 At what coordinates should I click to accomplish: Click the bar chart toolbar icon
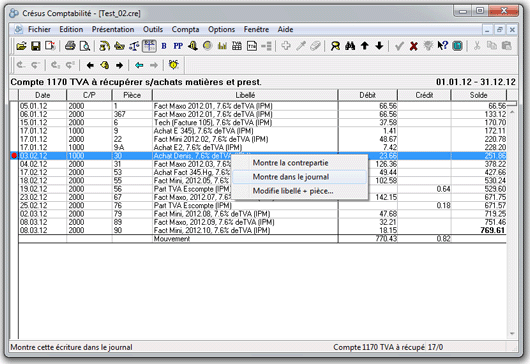[x=222, y=46]
